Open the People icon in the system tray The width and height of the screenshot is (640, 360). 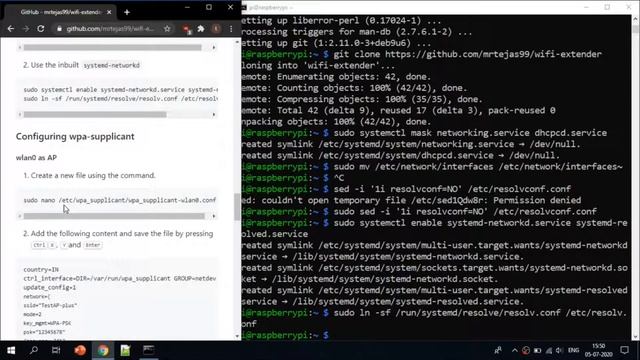[x=498, y=350]
